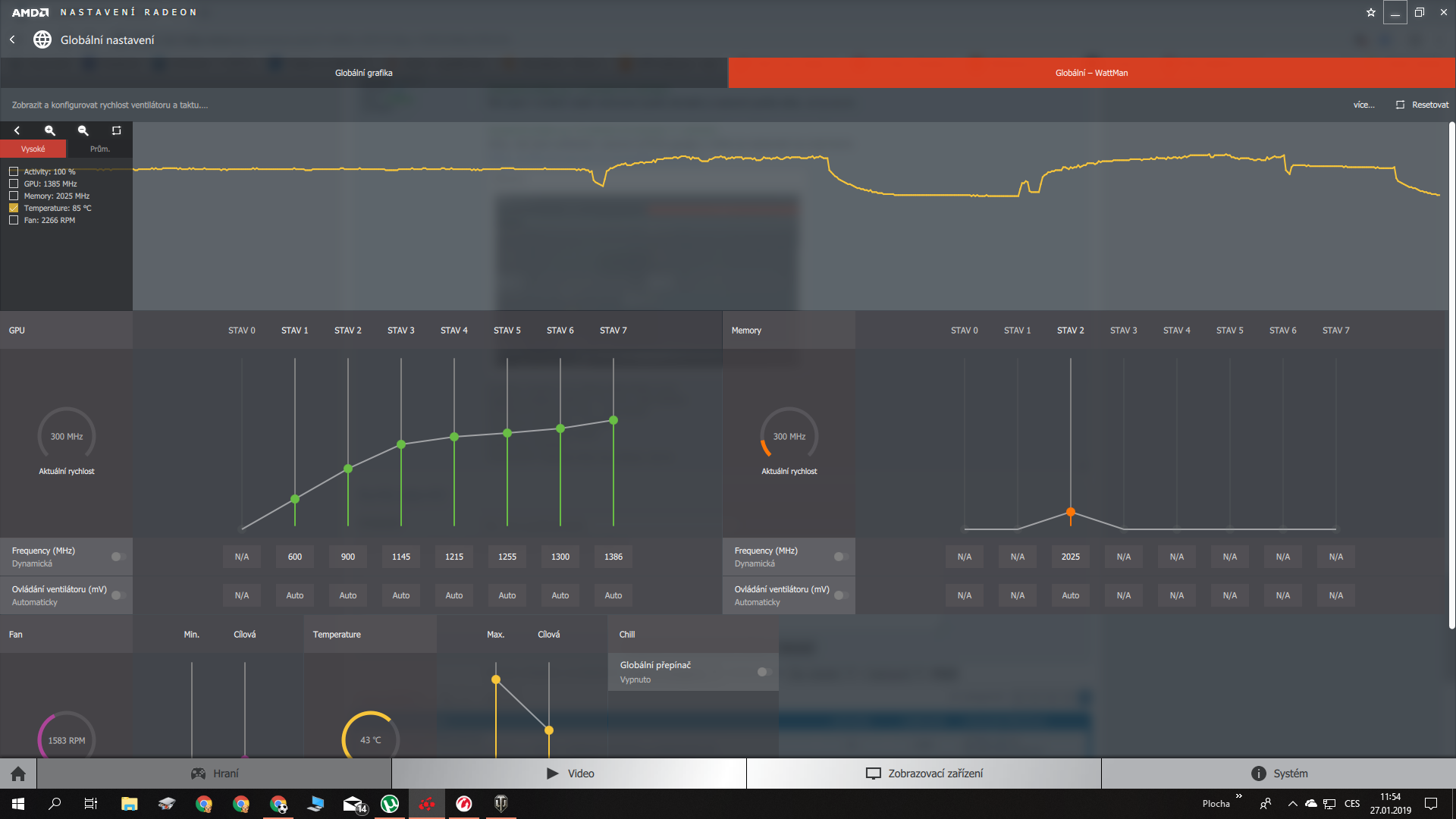This screenshot has width=1456, height=819.
Task: Show hidden system tray icons
Action: [x=1292, y=804]
